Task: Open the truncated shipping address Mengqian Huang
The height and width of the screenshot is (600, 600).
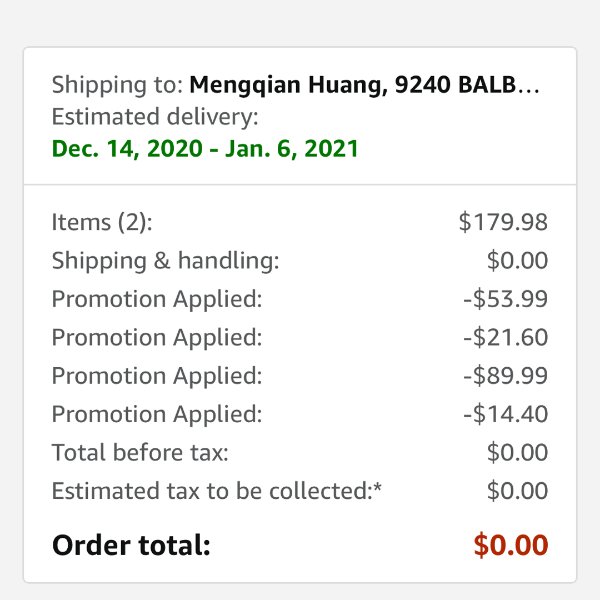Action: (x=364, y=85)
